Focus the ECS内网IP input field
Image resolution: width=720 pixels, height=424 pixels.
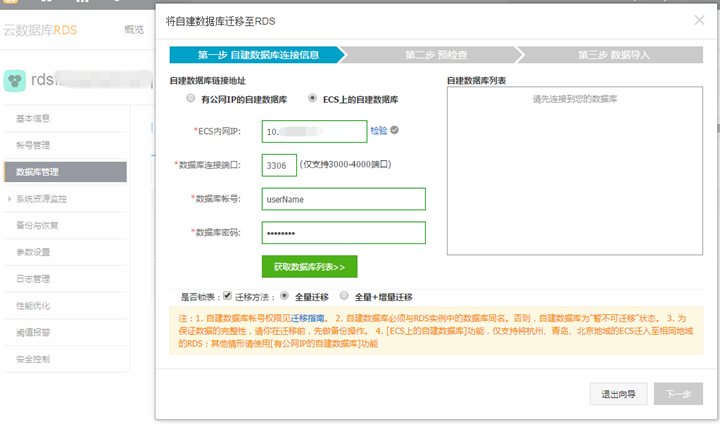[315, 131]
